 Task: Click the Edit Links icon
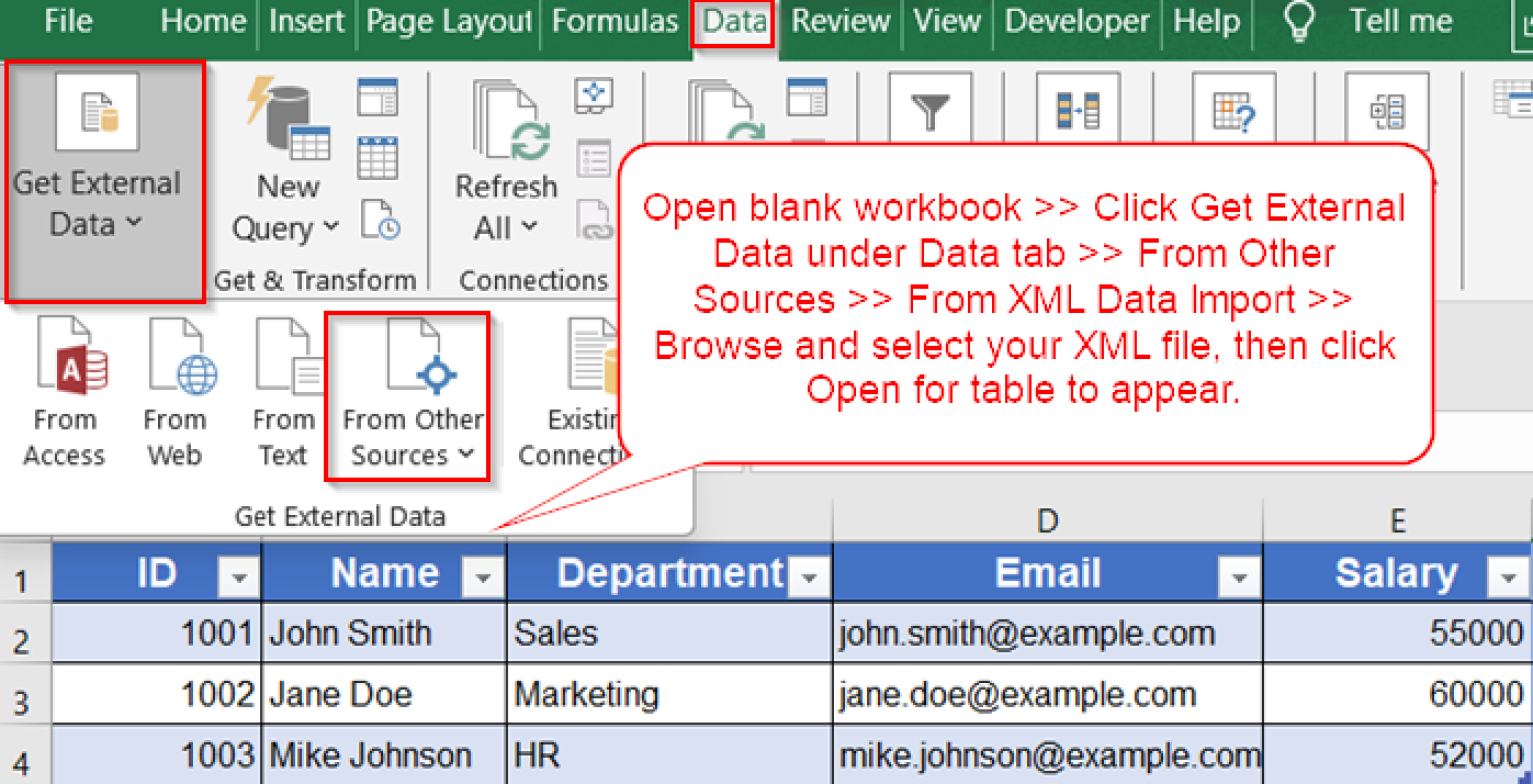[593, 217]
